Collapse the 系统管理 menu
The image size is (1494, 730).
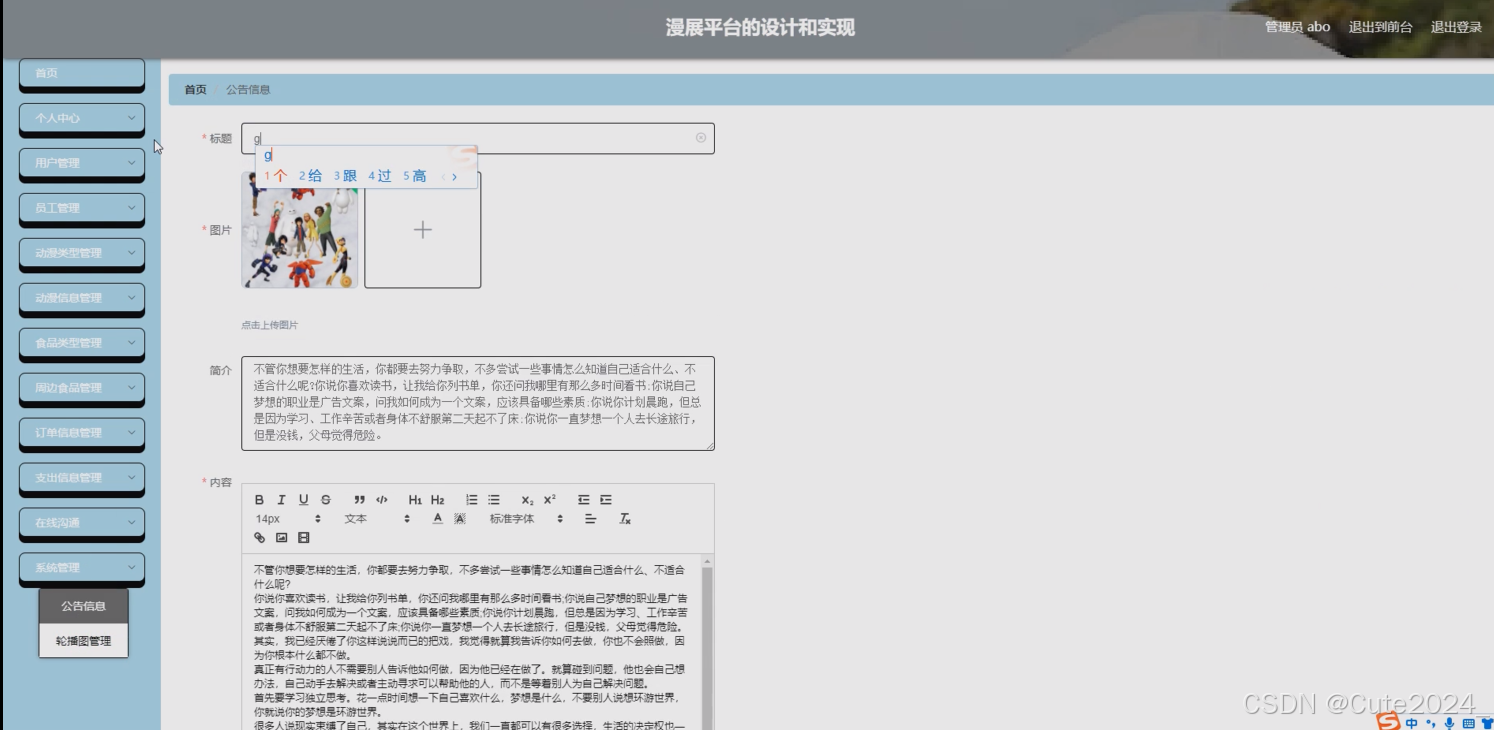(82, 568)
